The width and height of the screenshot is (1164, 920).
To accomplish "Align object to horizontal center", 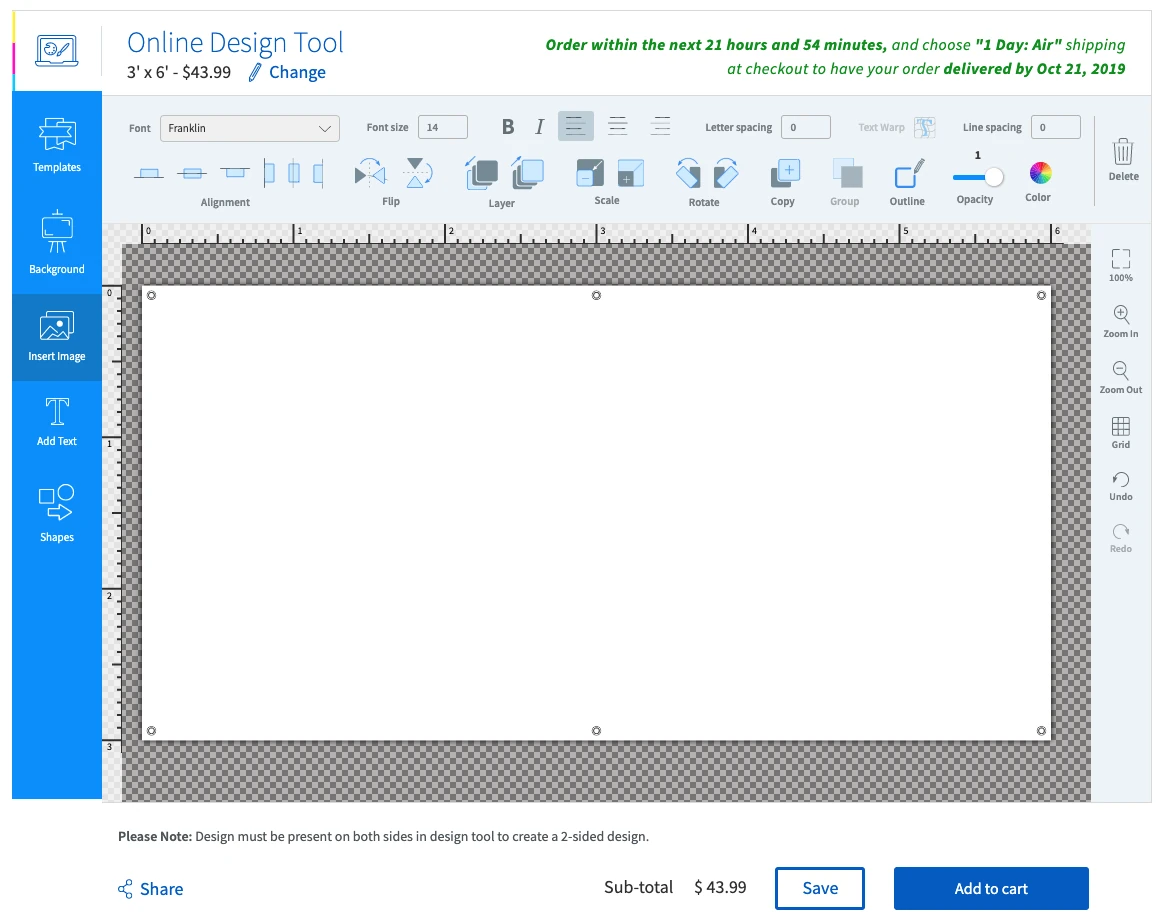I will click(x=294, y=174).
